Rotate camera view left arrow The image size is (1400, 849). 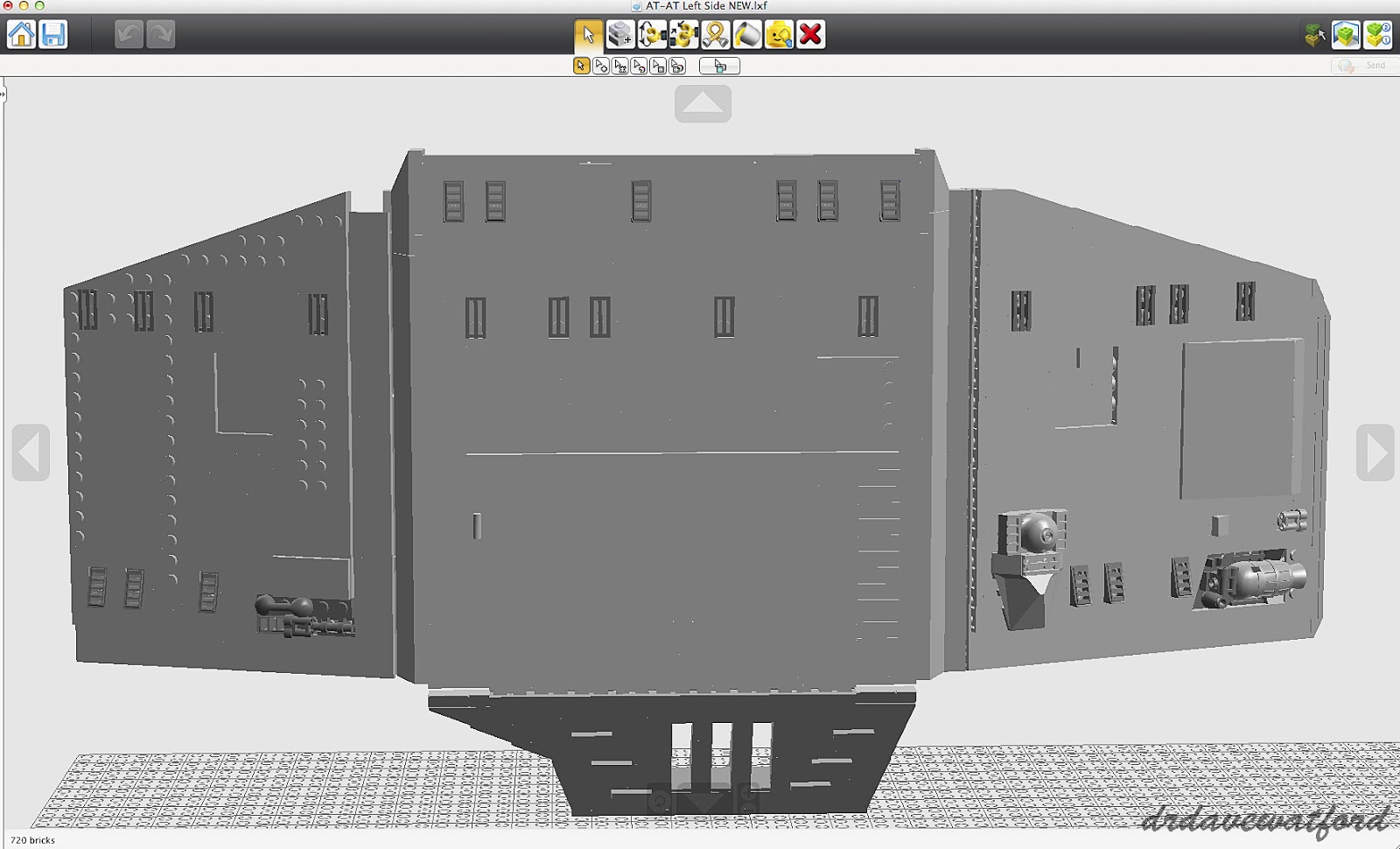coord(31,453)
